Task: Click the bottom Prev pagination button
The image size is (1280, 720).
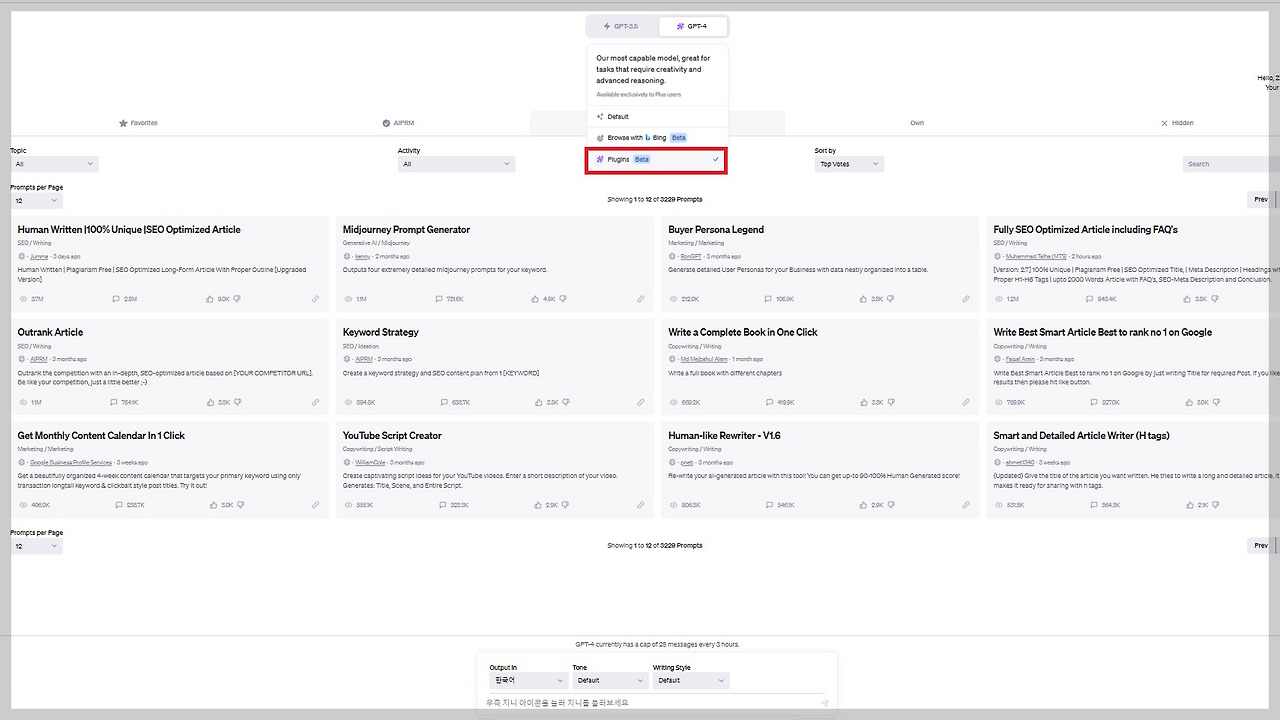Action: click(1261, 545)
